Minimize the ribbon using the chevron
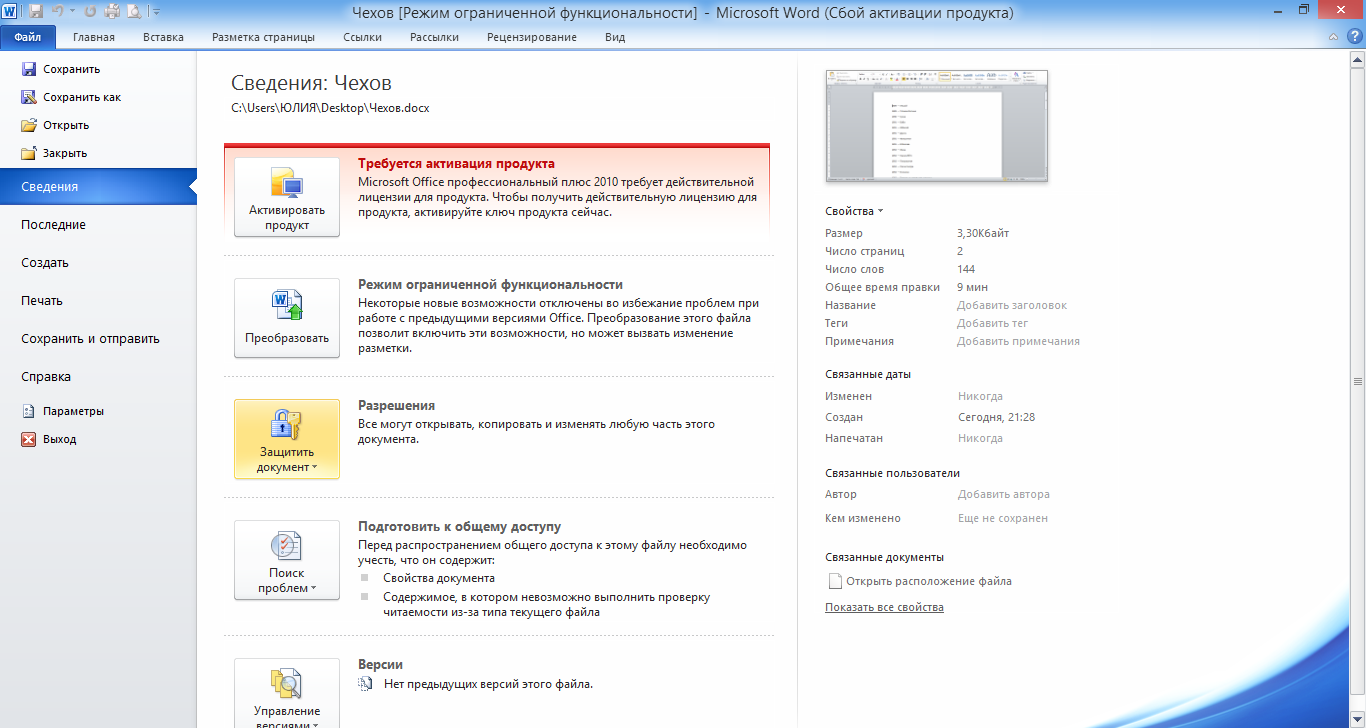The height and width of the screenshot is (728, 1366). pos(1331,36)
